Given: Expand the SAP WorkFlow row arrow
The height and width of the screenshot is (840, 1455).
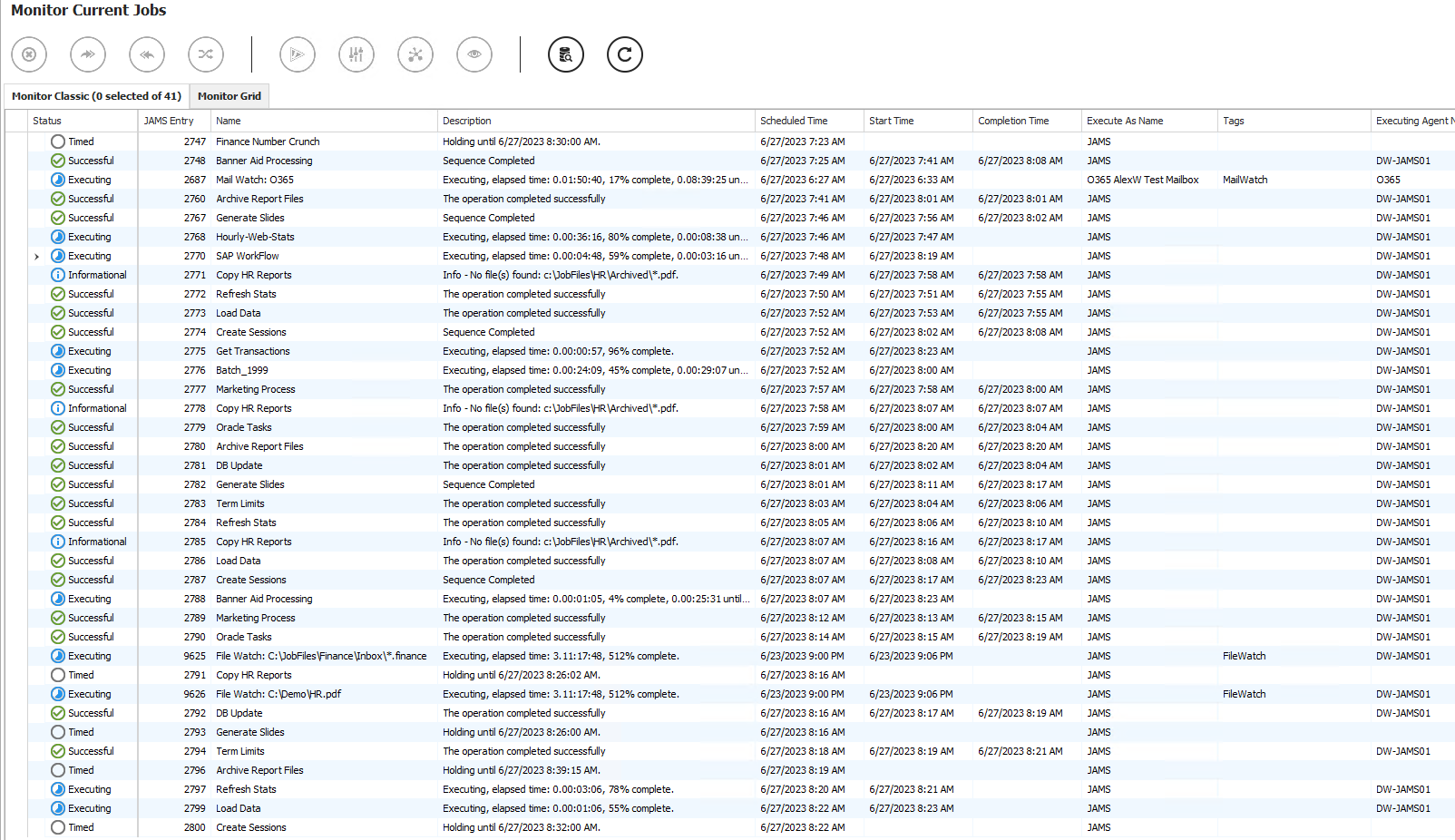Looking at the screenshot, I should pos(36,257).
